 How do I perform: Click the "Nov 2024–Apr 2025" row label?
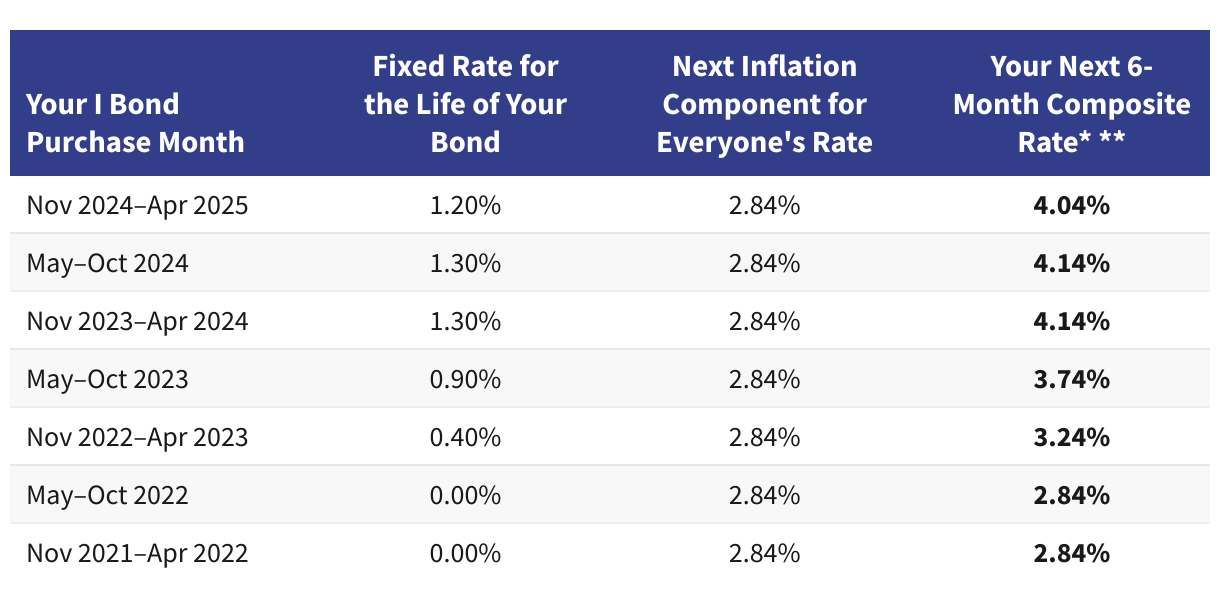[137, 206]
